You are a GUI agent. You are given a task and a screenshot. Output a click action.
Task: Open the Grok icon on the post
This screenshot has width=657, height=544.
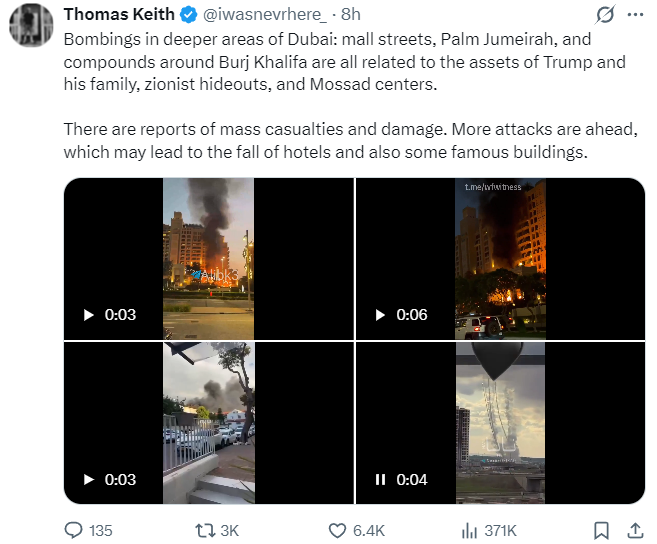click(x=604, y=16)
